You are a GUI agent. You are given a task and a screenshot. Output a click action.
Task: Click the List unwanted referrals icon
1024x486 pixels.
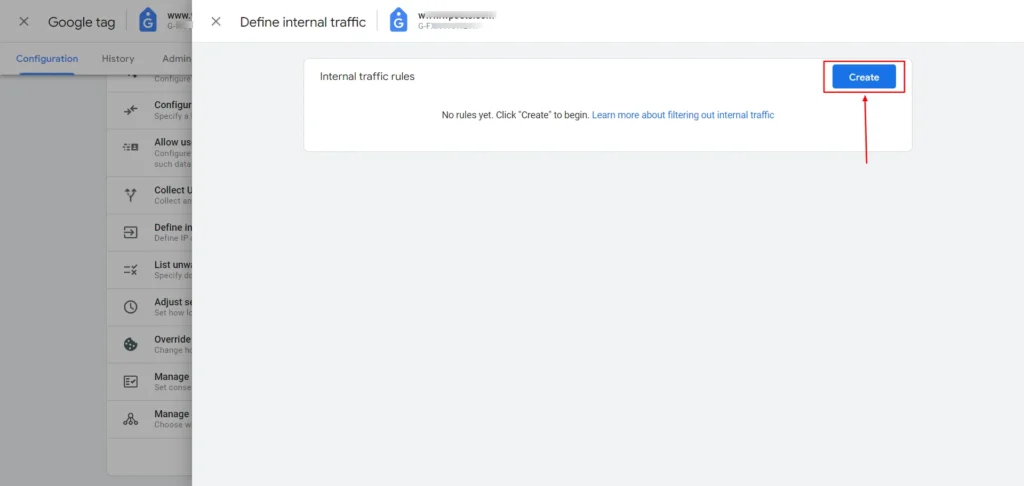pyautogui.click(x=131, y=269)
